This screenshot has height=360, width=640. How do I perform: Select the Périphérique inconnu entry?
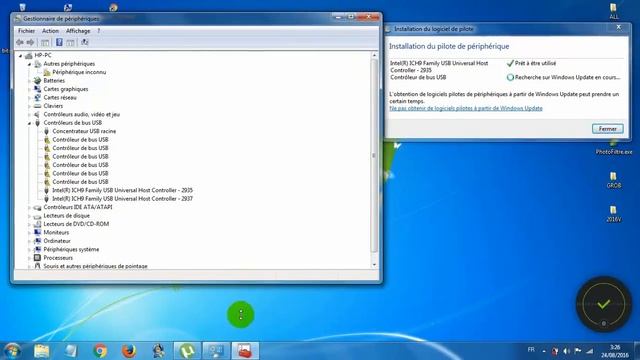pos(79,72)
